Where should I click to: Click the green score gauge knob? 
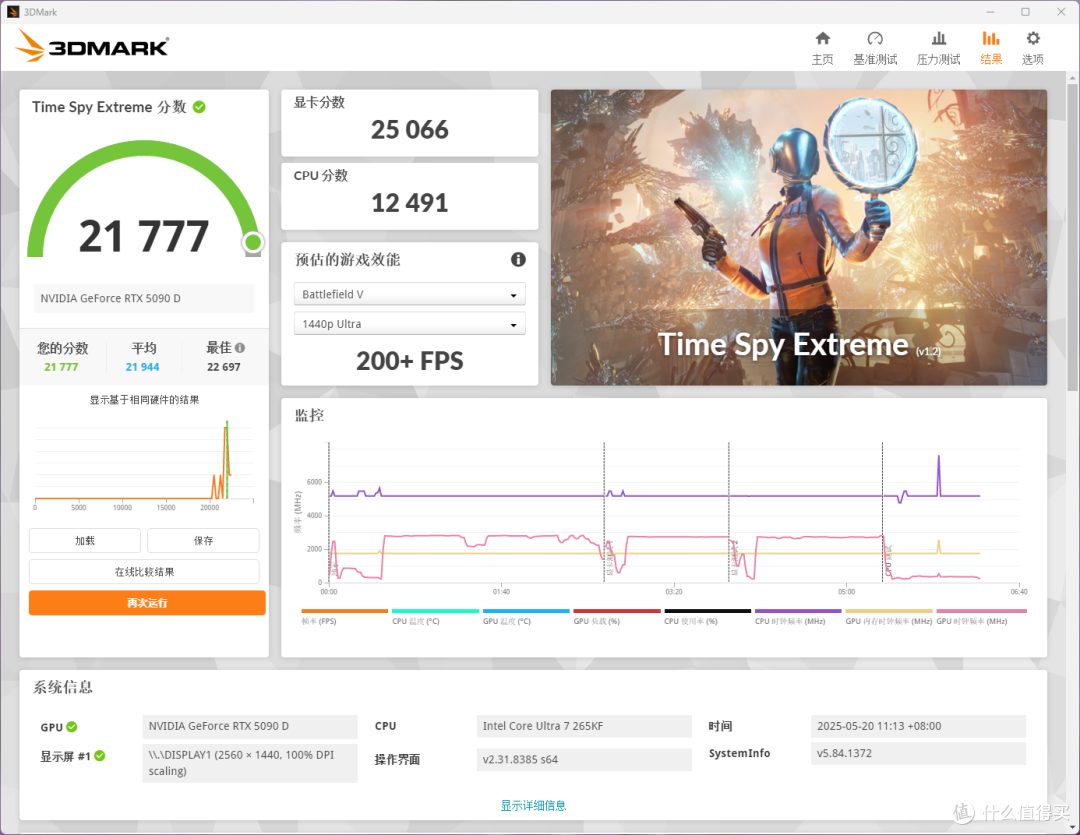(253, 242)
